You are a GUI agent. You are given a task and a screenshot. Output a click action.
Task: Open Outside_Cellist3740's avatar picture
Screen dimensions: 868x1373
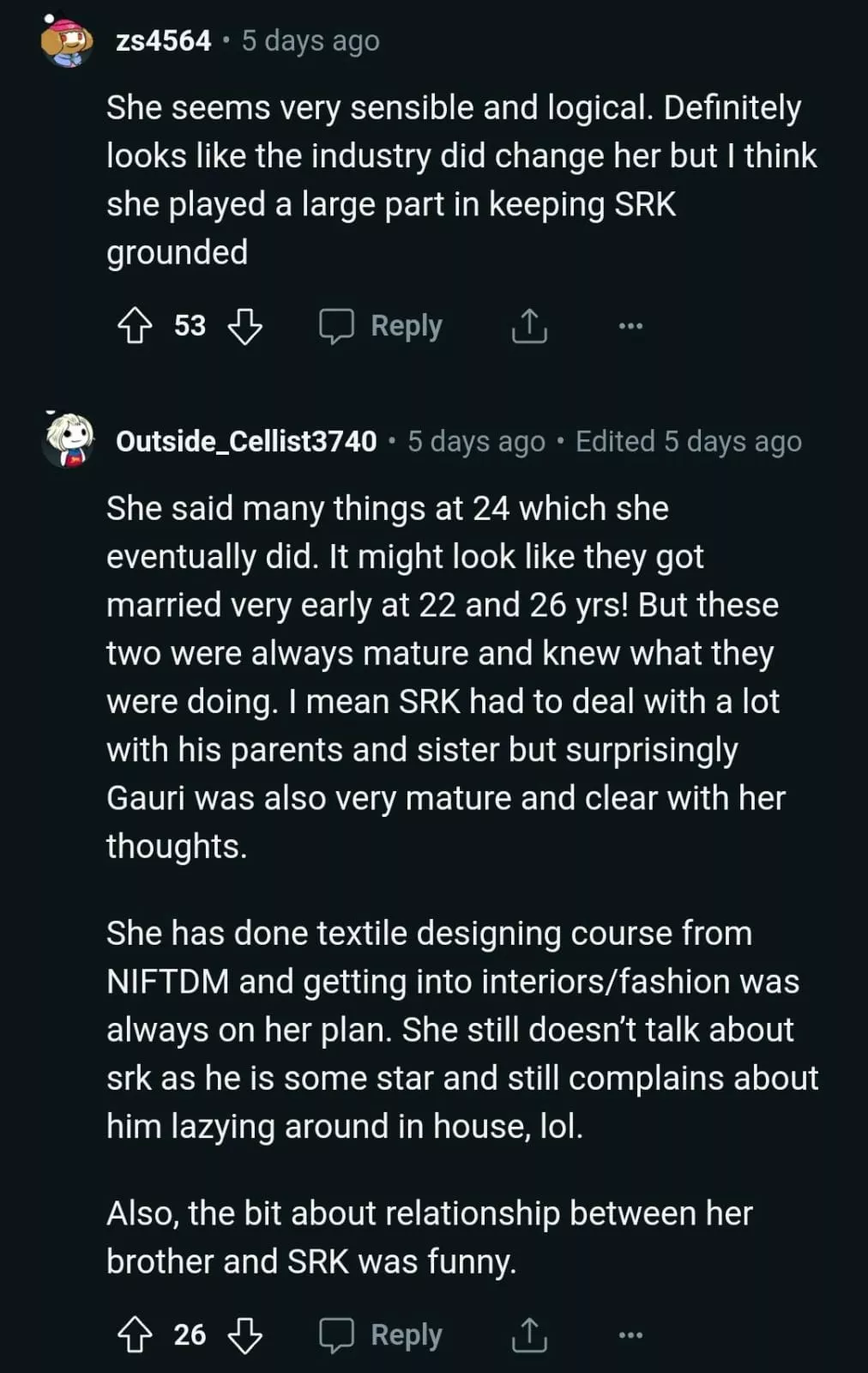pos(67,441)
